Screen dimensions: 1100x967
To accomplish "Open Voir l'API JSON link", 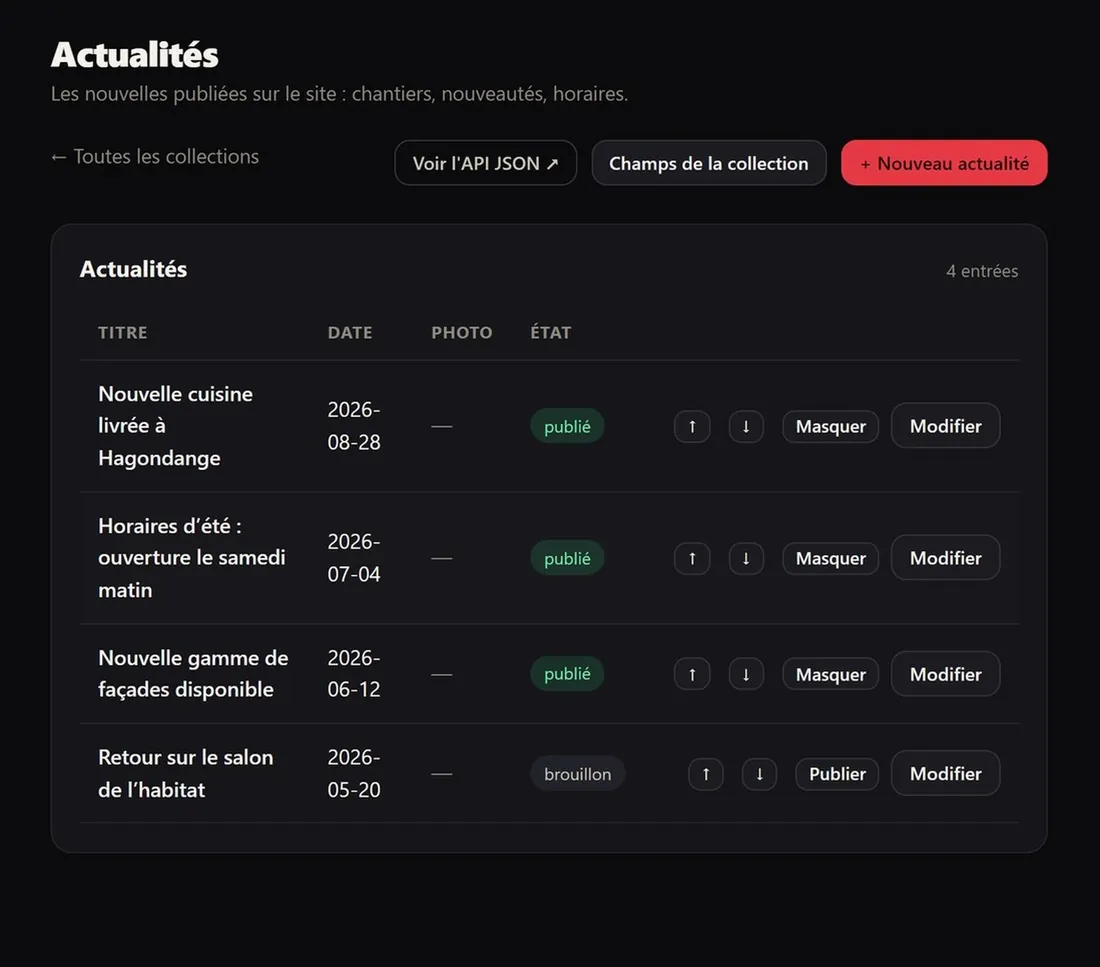I will (x=485, y=163).
